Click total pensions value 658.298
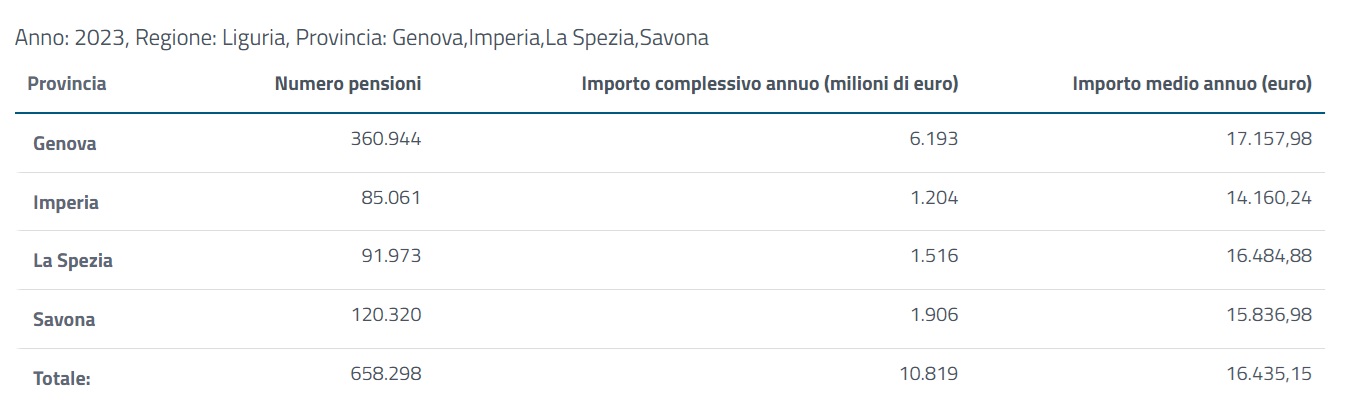This screenshot has width=1364, height=419. pos(386,374)
